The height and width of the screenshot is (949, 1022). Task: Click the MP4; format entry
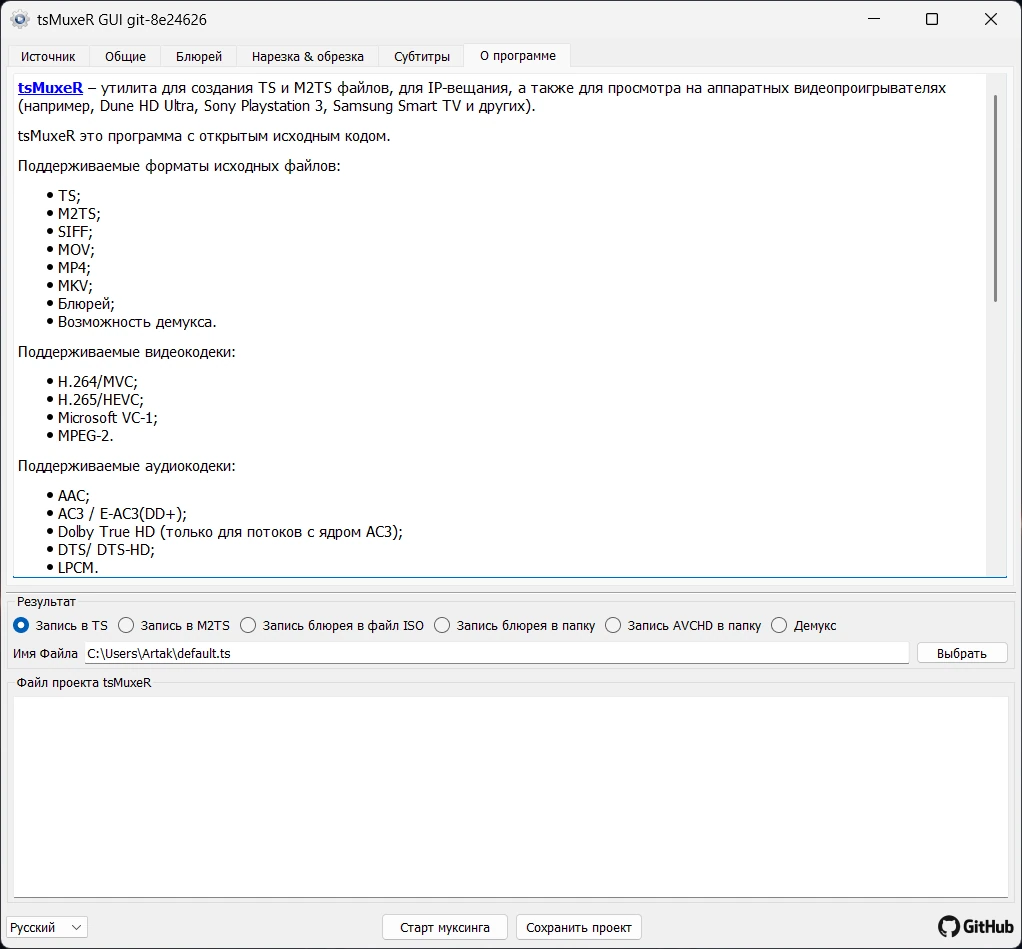pos(74,268)
